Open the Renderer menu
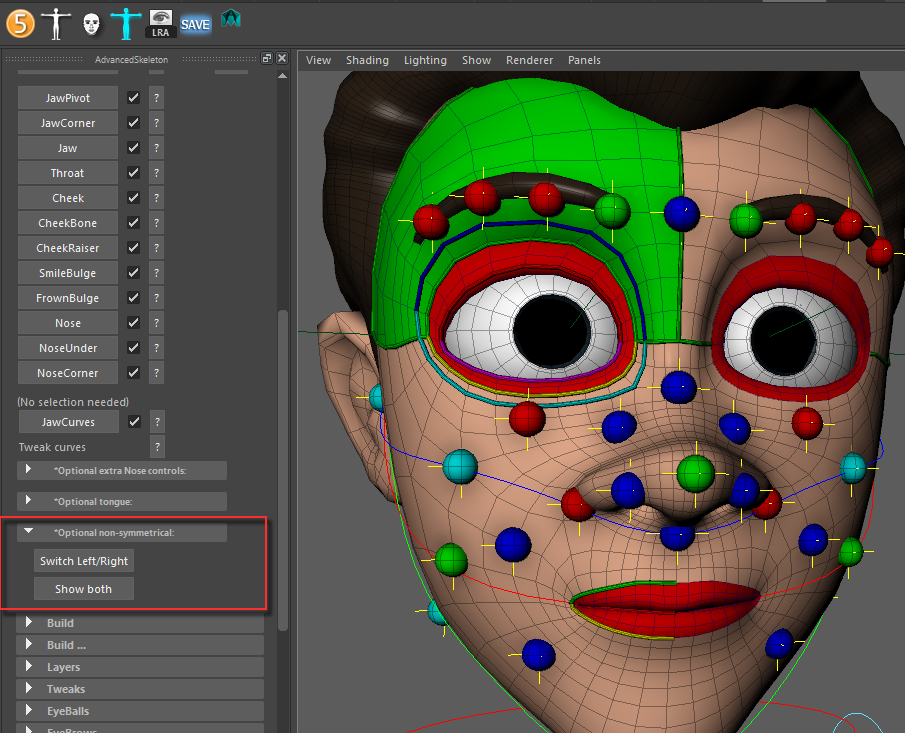 pos(529,60)
